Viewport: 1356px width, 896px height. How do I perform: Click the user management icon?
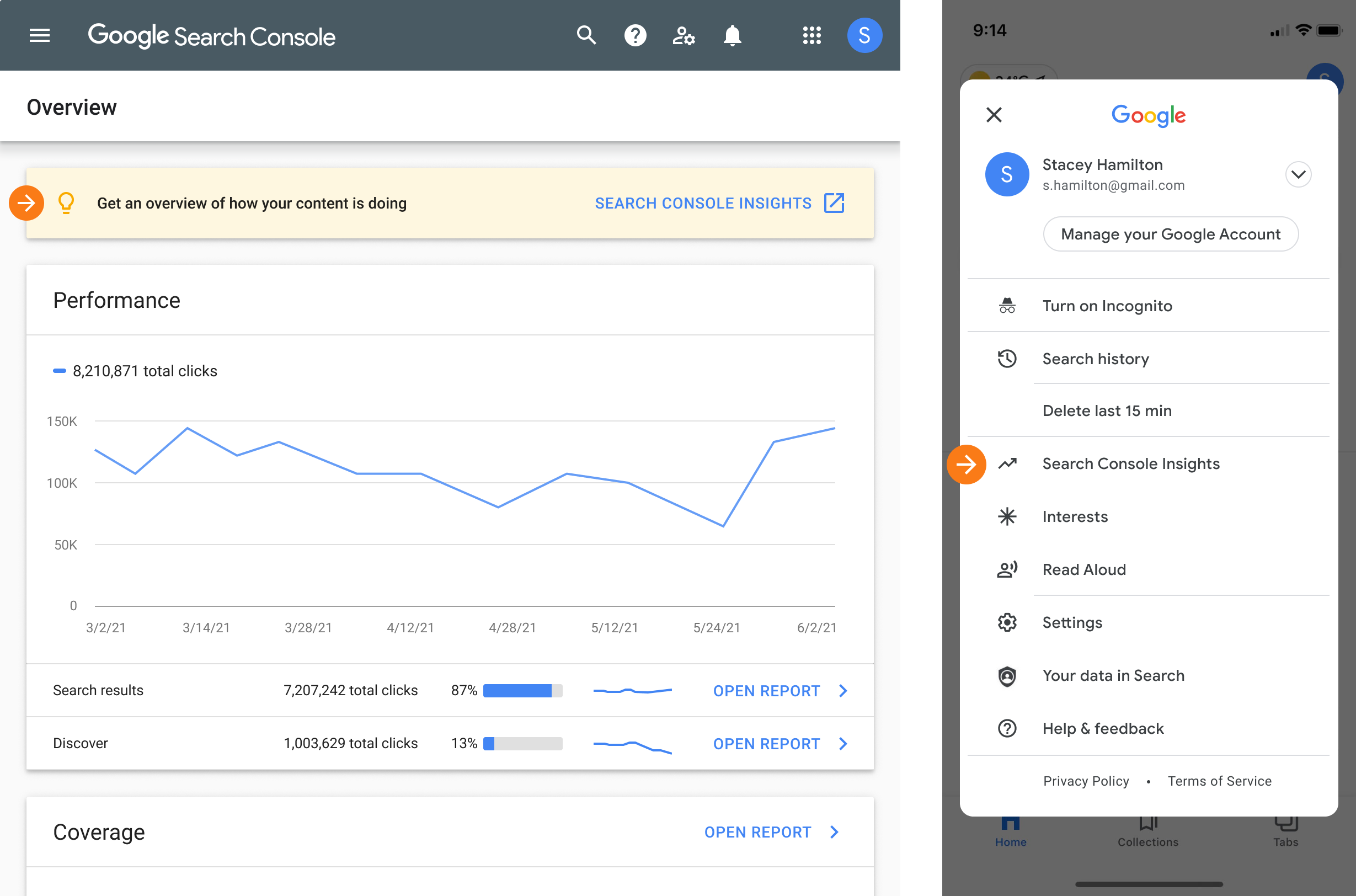click(x=684, y=35)
